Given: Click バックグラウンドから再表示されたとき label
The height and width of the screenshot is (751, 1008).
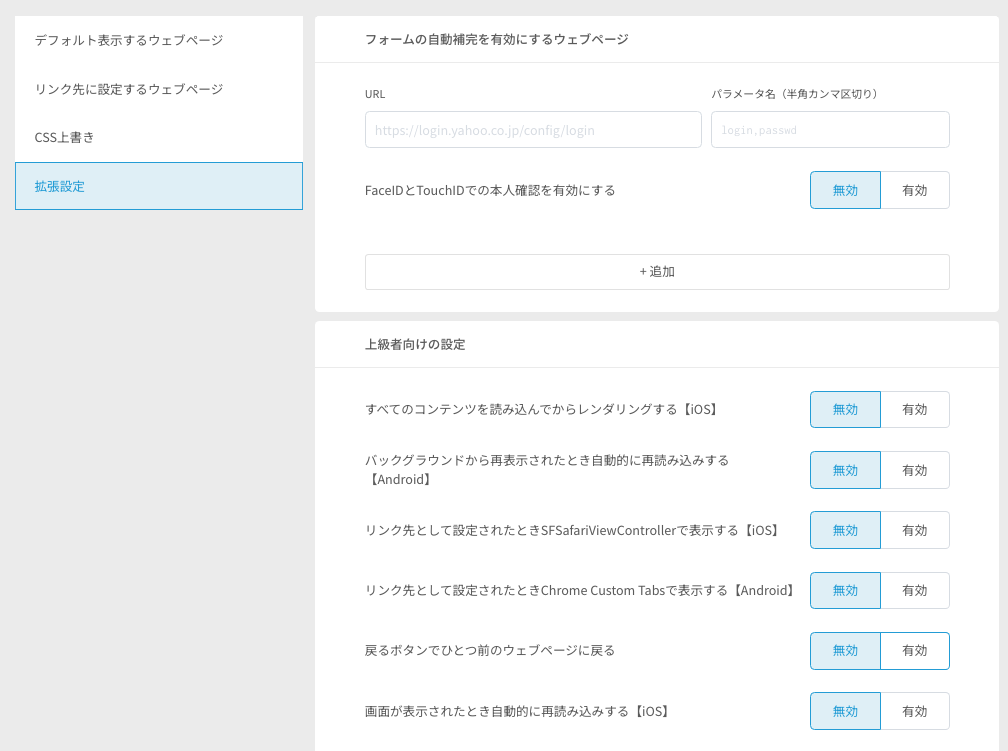Looking at the screenshot, I should [546, 470].
